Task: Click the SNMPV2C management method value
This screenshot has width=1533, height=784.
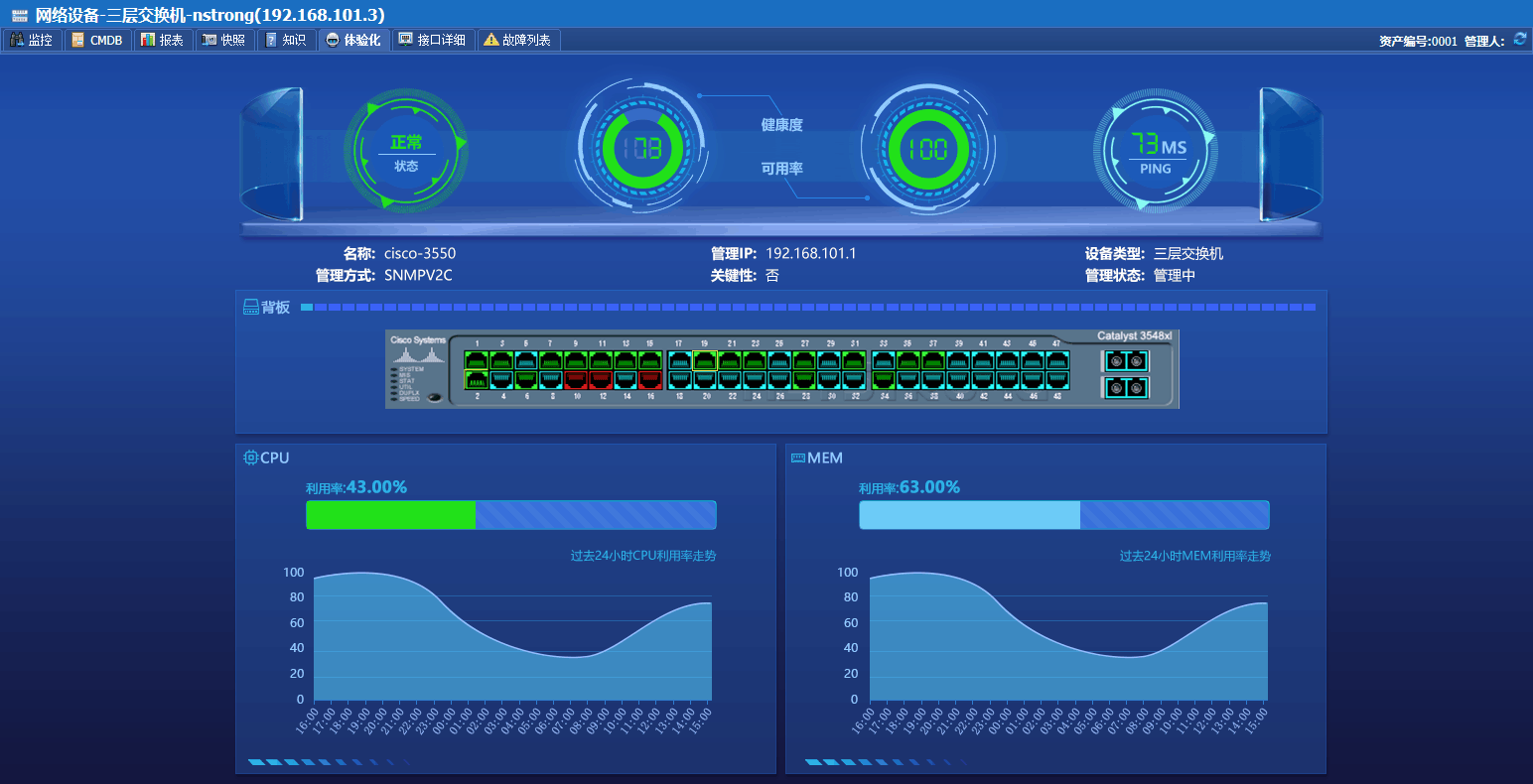Action: point(418,275)
